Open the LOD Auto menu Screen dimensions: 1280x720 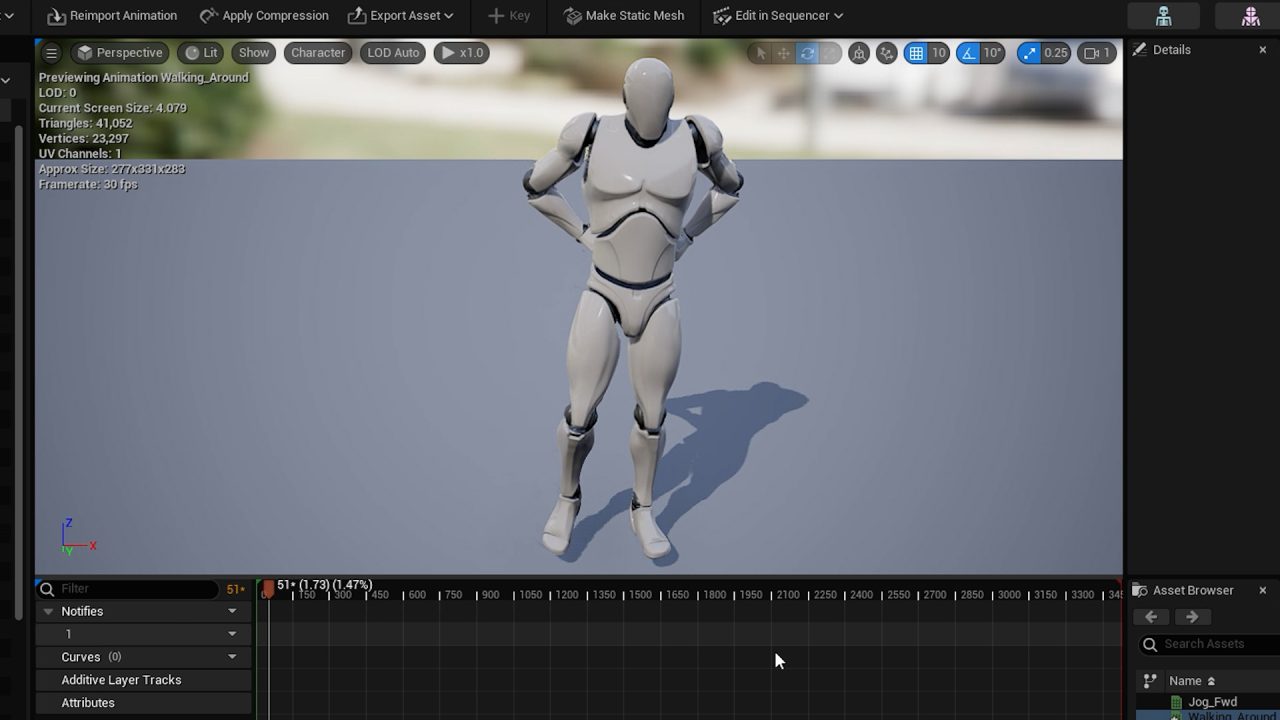tap(392, 52)
